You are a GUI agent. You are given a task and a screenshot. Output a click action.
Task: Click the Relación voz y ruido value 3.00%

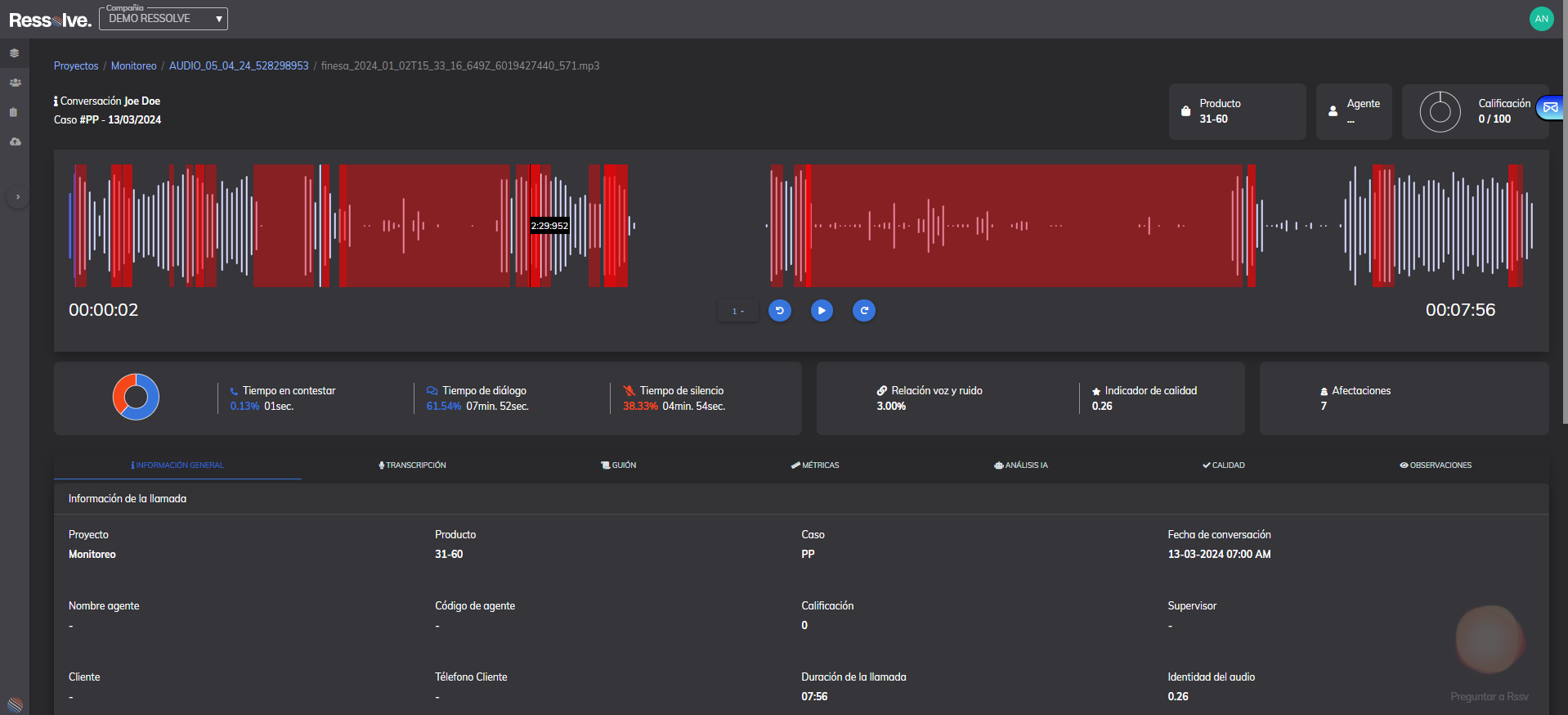click(x=891, y=407)
